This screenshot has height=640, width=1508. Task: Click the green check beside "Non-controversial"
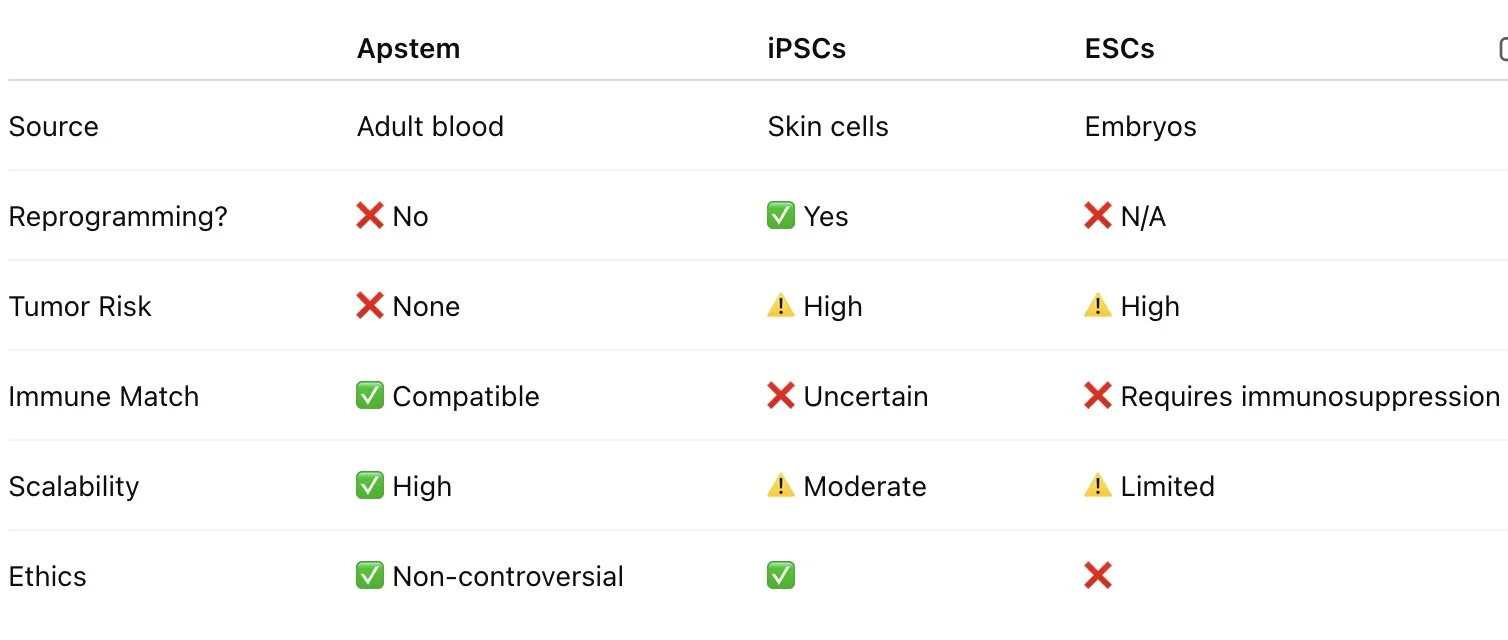tap(370, 576)
